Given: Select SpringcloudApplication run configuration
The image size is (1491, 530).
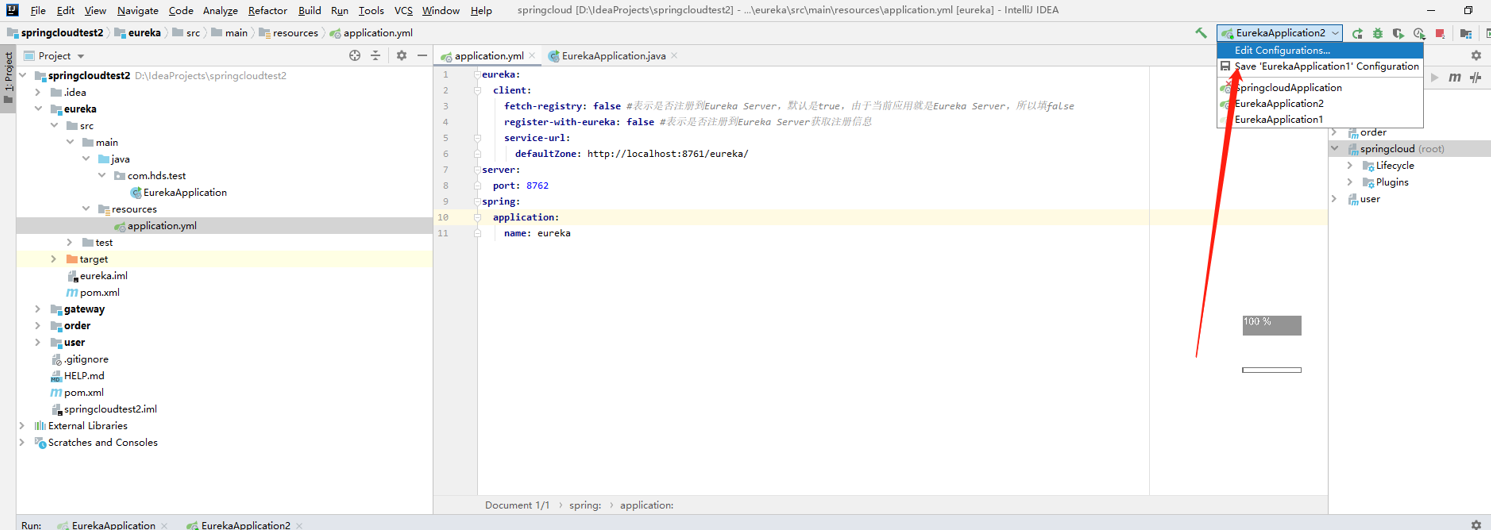Looking at the screenshot, I should click(1320, 88).
